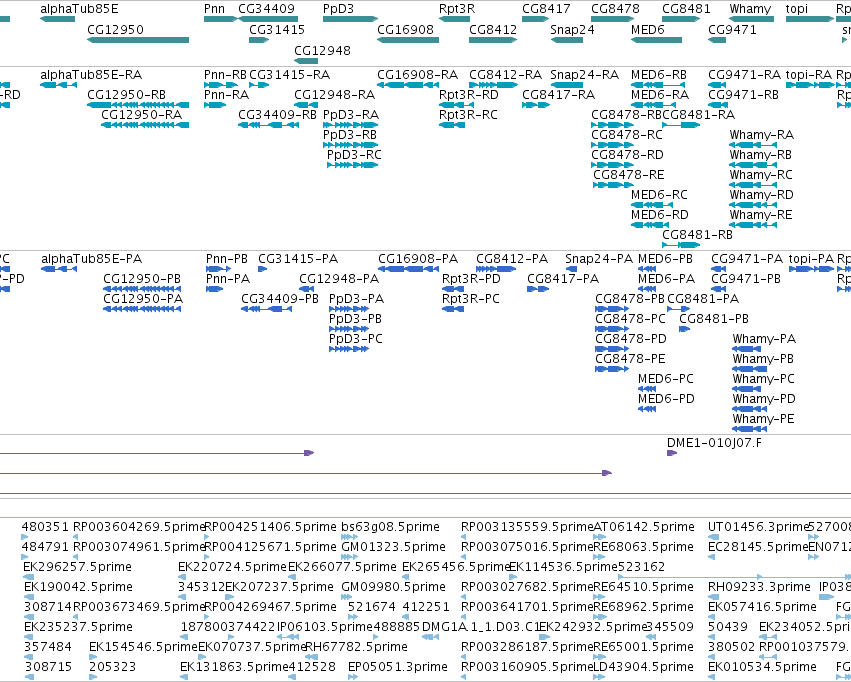The height and width of the screenshot is (682, 851).
Task: Click transcript label CG16908-RA
Action: [417, 75]
